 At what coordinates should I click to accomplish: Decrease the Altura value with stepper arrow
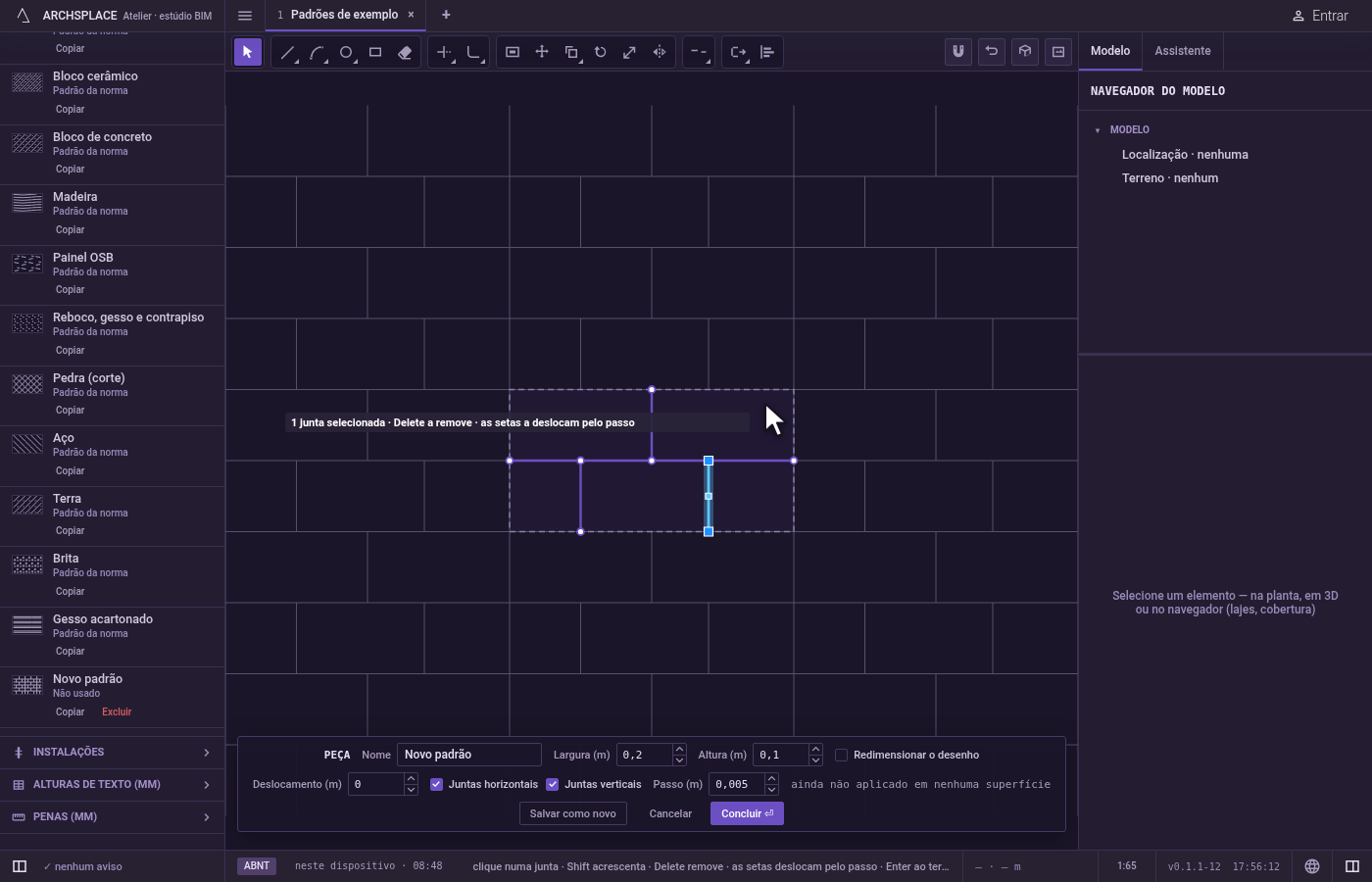tap(815, 759)
